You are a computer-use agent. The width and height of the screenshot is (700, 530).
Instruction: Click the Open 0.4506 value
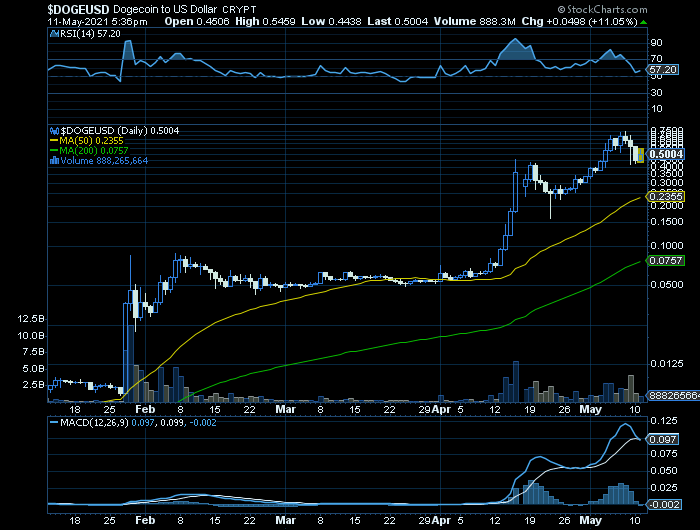point(197,21)
